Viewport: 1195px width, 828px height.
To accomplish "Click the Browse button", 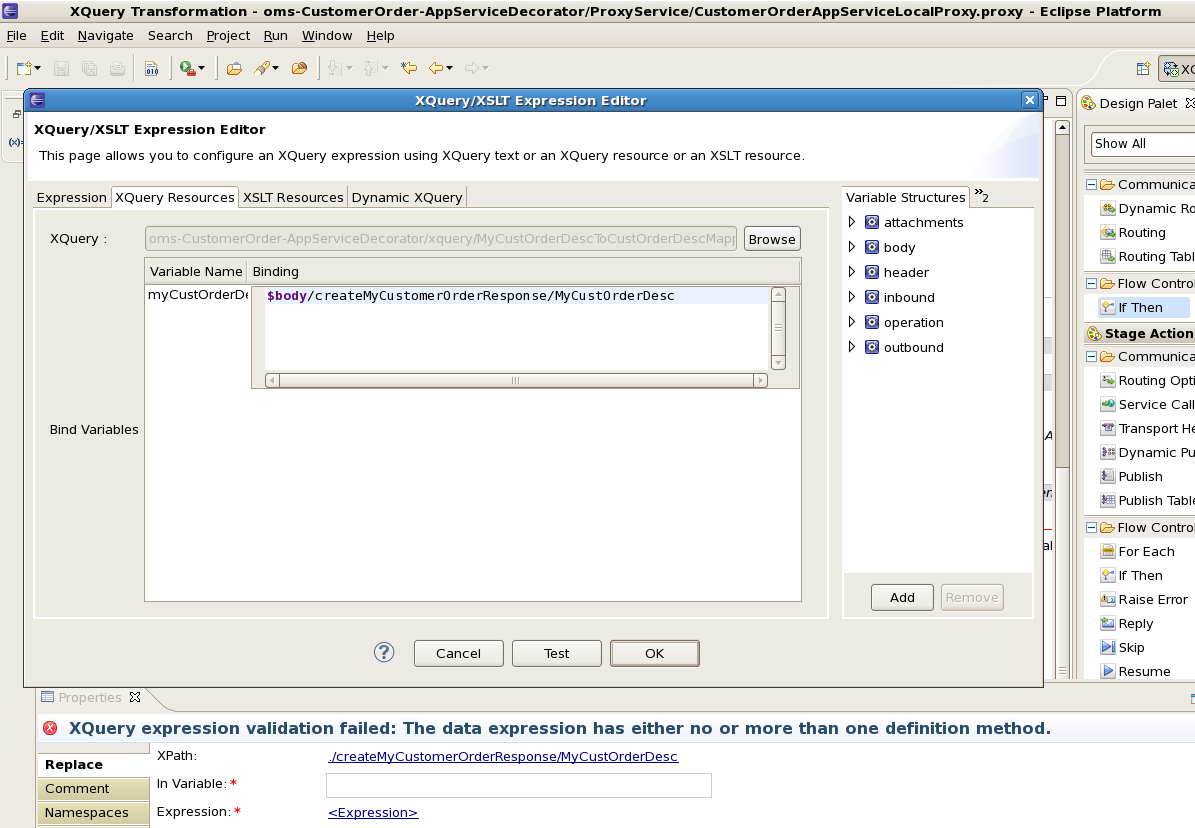I will tap(772, 239).
